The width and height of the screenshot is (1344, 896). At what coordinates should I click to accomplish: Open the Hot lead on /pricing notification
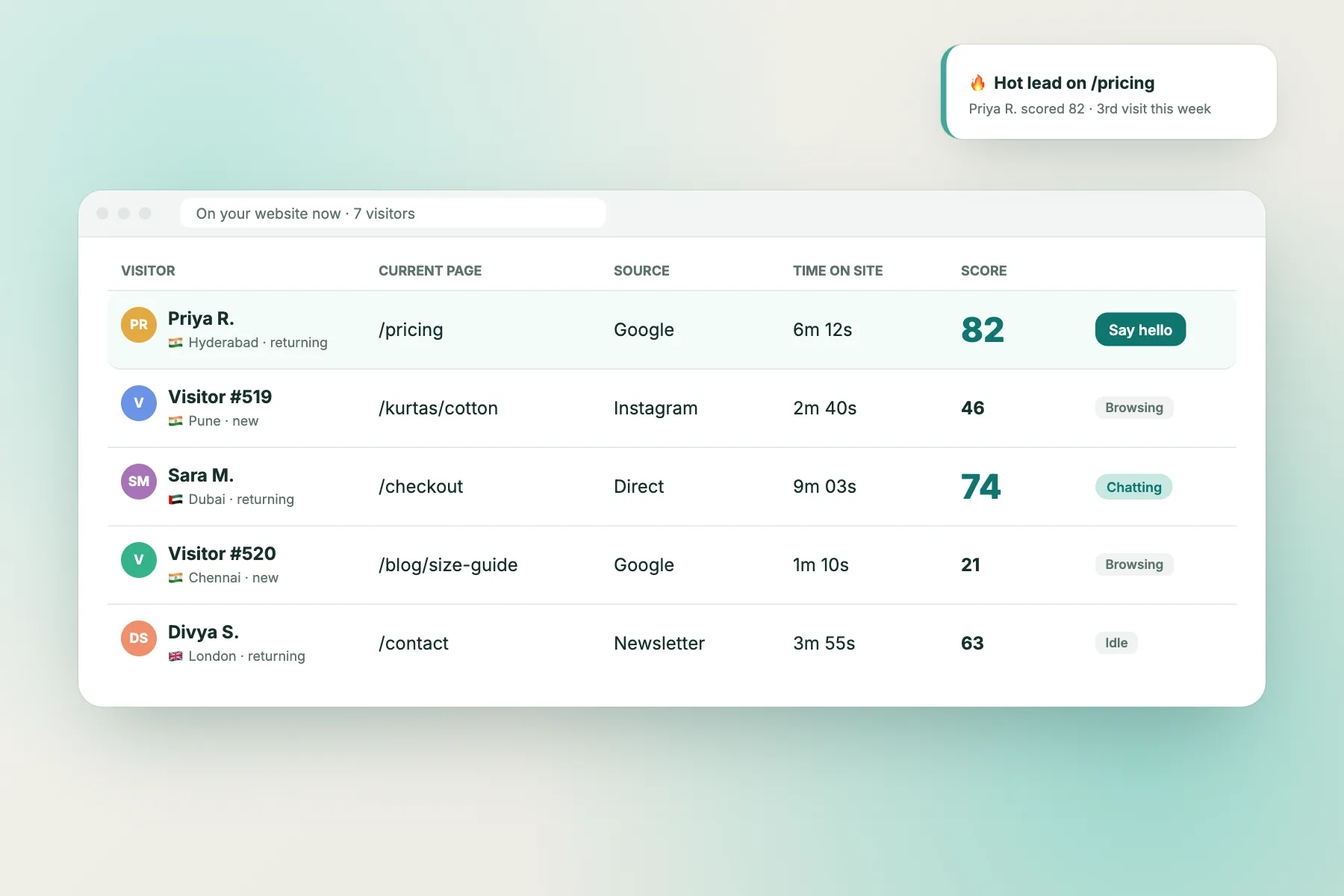(1109, 92)
